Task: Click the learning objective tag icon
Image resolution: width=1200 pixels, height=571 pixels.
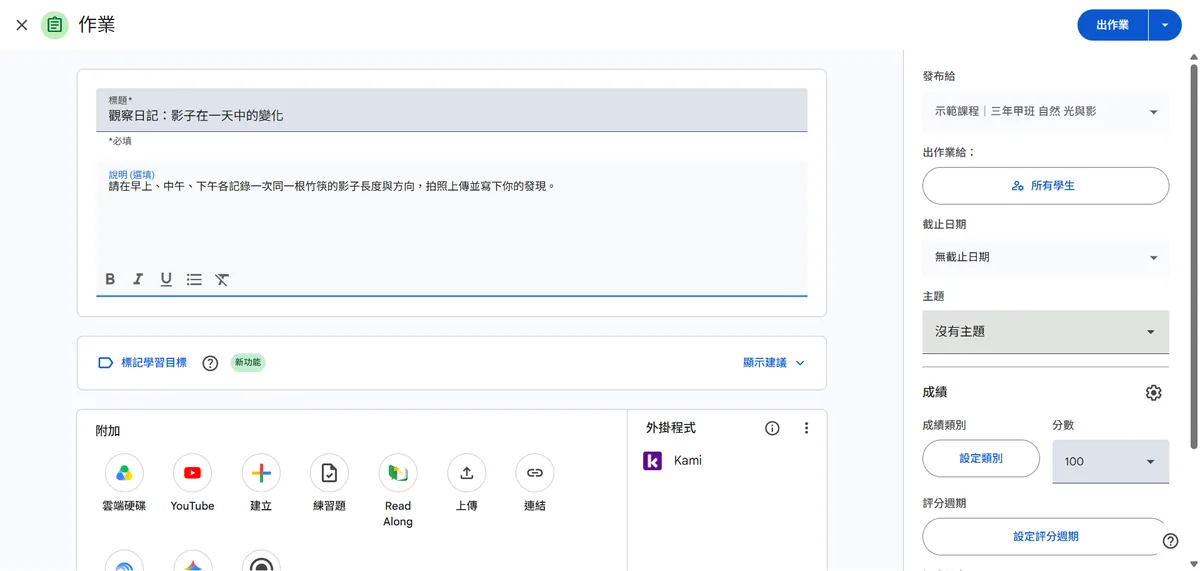Action: (x=105, y=363)
